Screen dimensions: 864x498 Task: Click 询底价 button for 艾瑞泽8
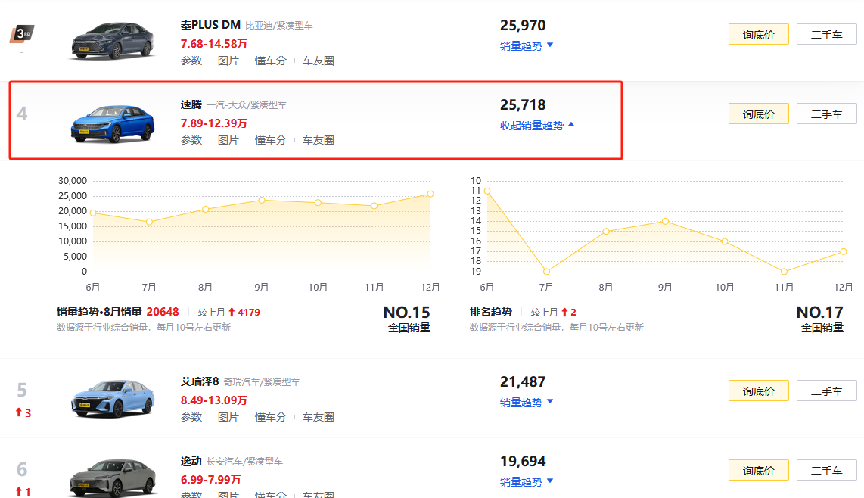tap(759, 391)
